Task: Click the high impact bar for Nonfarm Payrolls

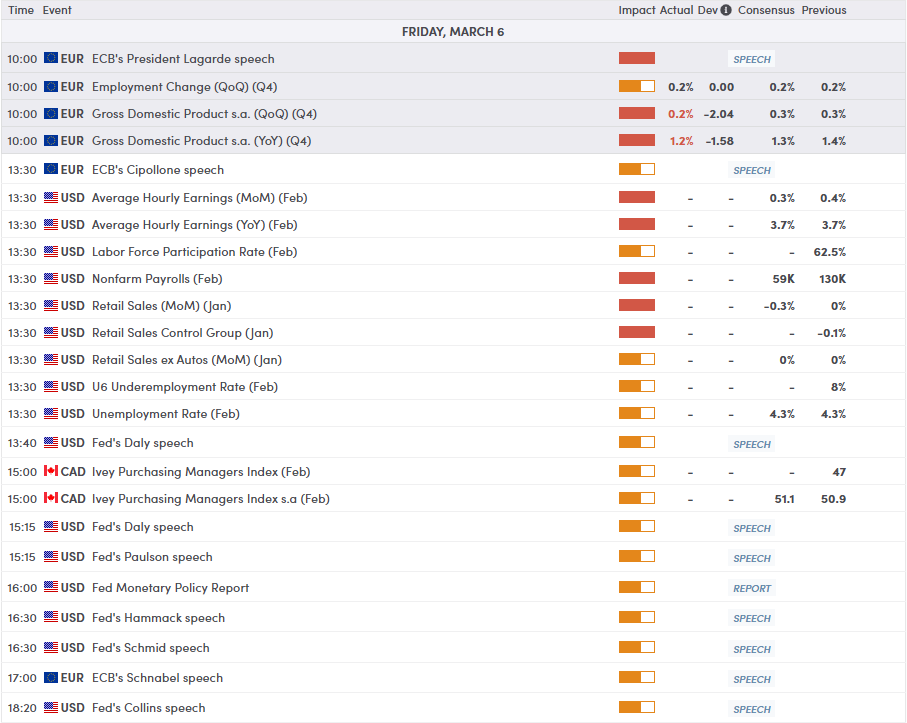Action: click(637, 278)
